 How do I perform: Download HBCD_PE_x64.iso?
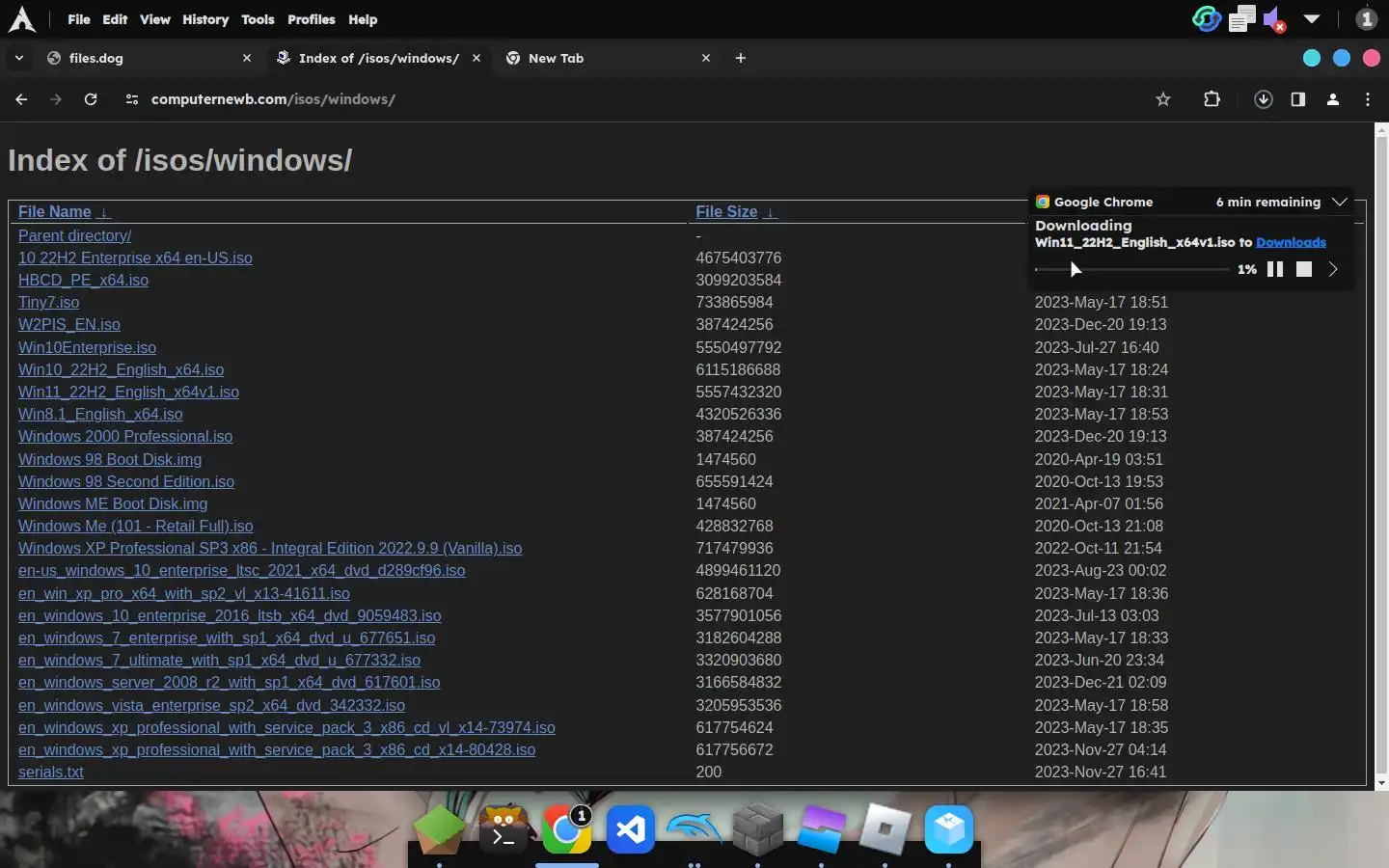point(83,280)
